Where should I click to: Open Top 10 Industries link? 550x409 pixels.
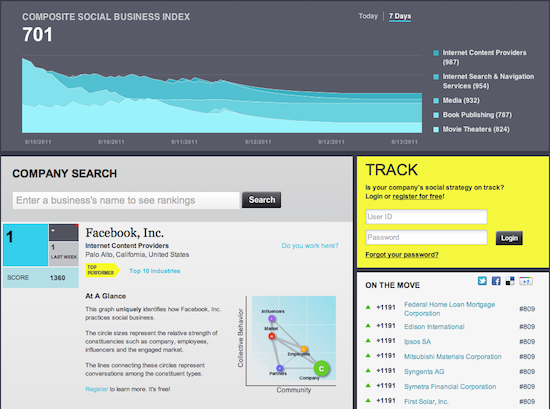[155, 271]
